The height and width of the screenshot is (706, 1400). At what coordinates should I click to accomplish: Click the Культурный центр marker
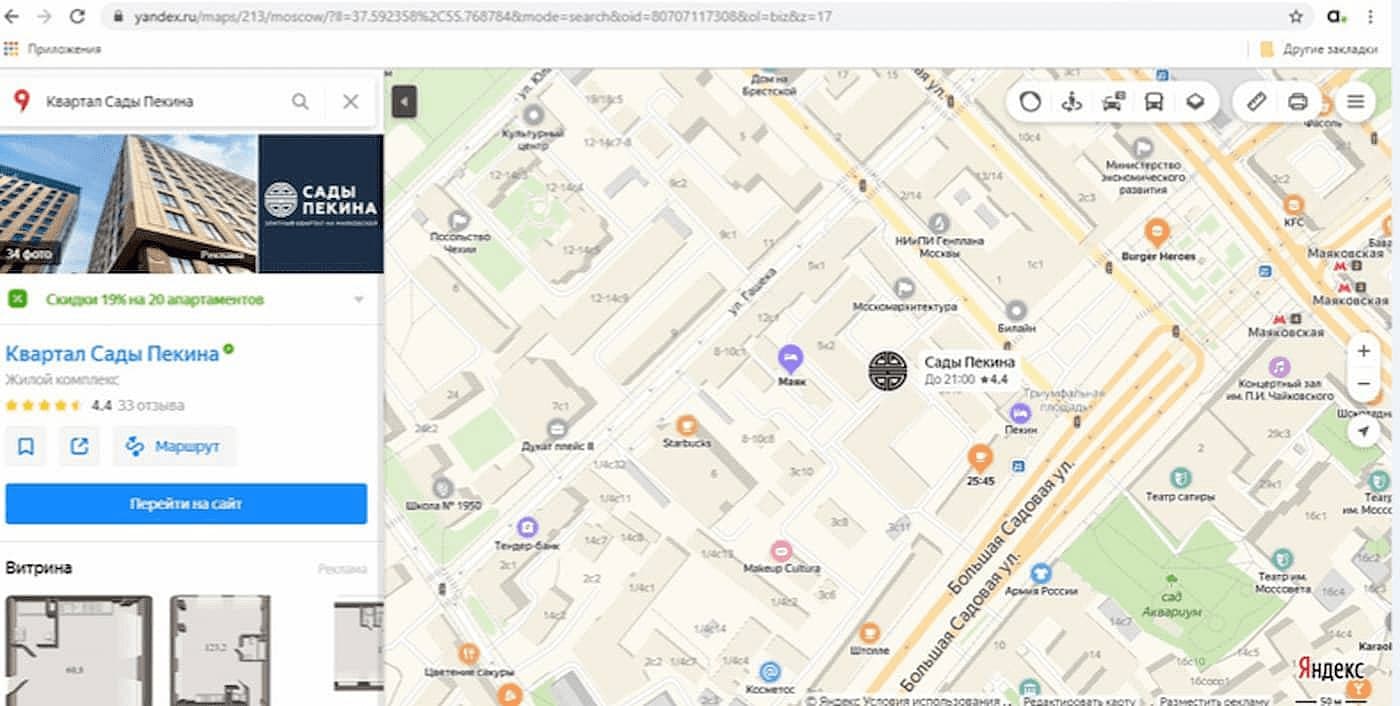[534, 114]
